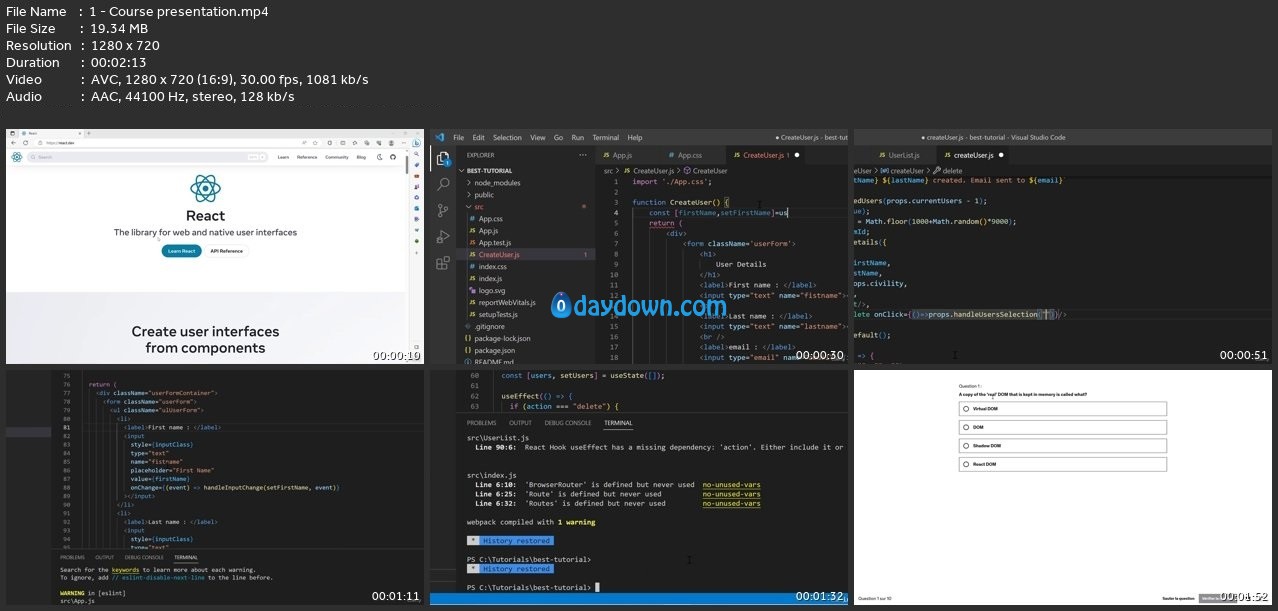Open App.css in the explorer tree
Screen dimensions: 1278x611
[x=490, y=219]
